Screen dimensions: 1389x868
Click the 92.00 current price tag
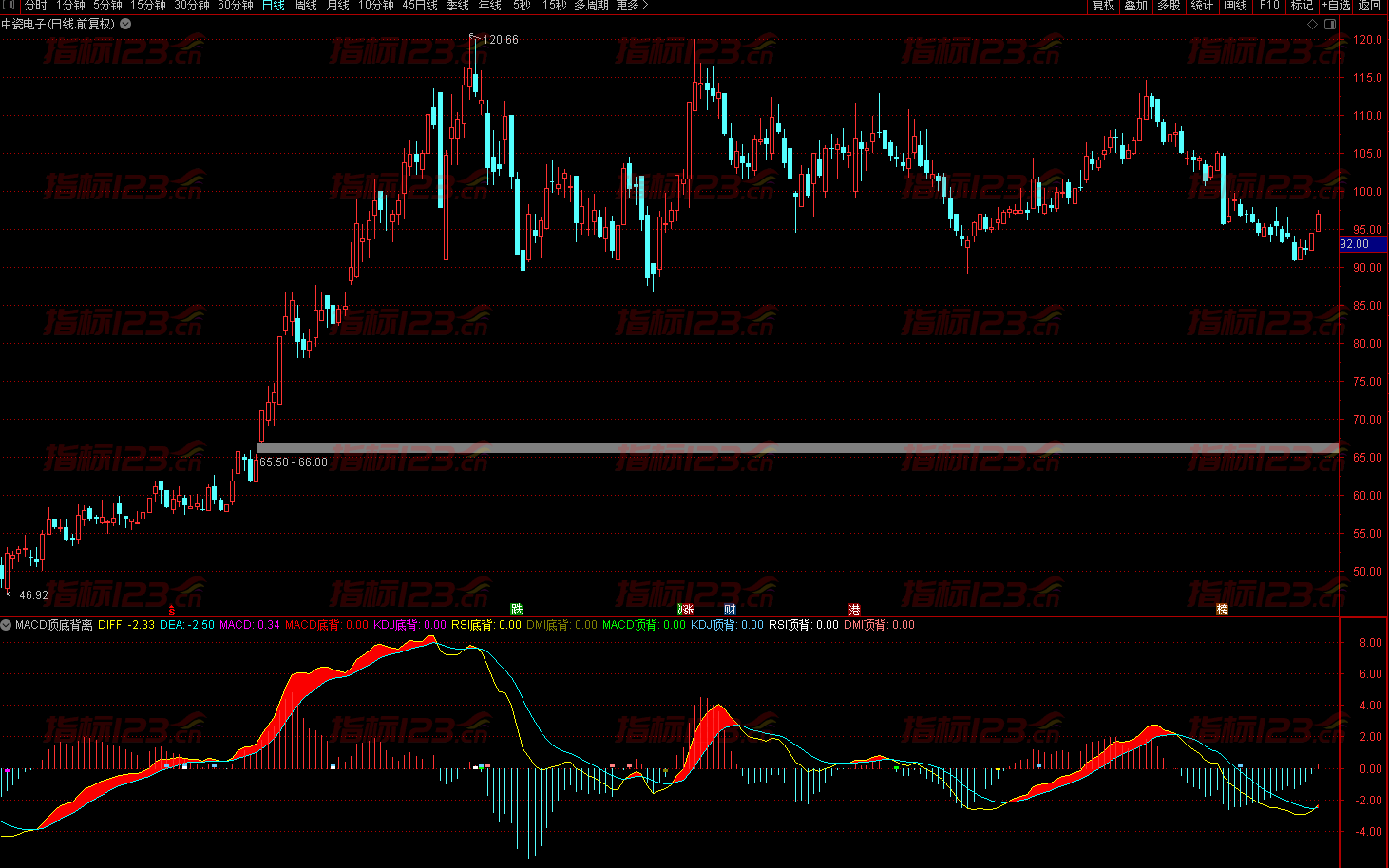tap(1362, 244)
